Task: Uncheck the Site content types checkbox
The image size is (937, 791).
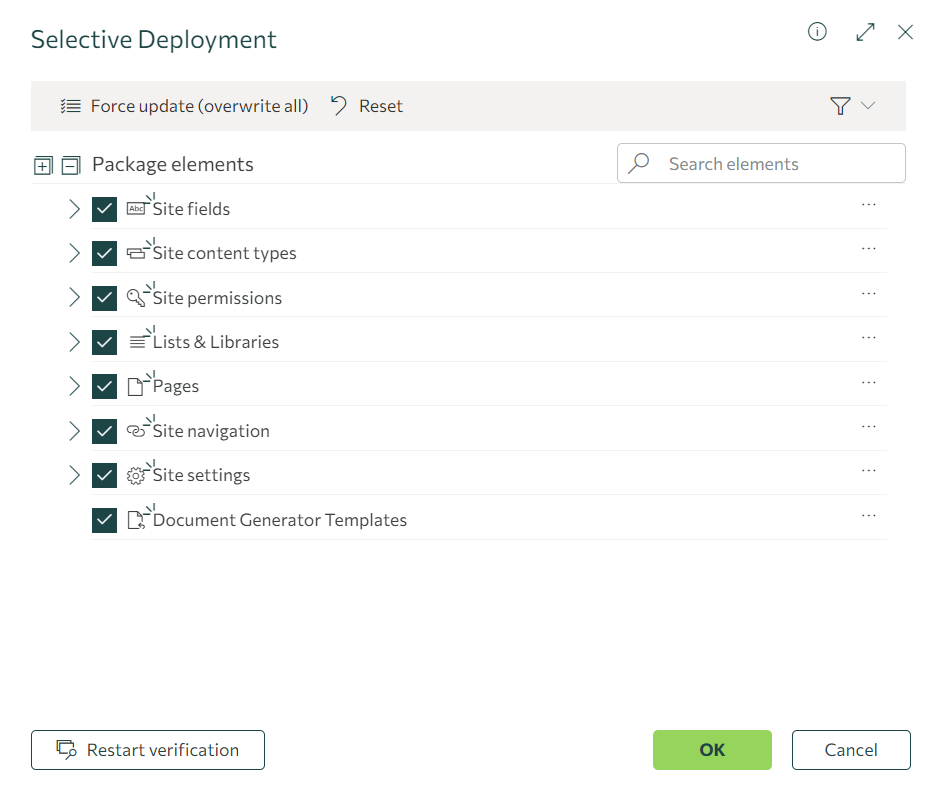Action: coord(105,253)
